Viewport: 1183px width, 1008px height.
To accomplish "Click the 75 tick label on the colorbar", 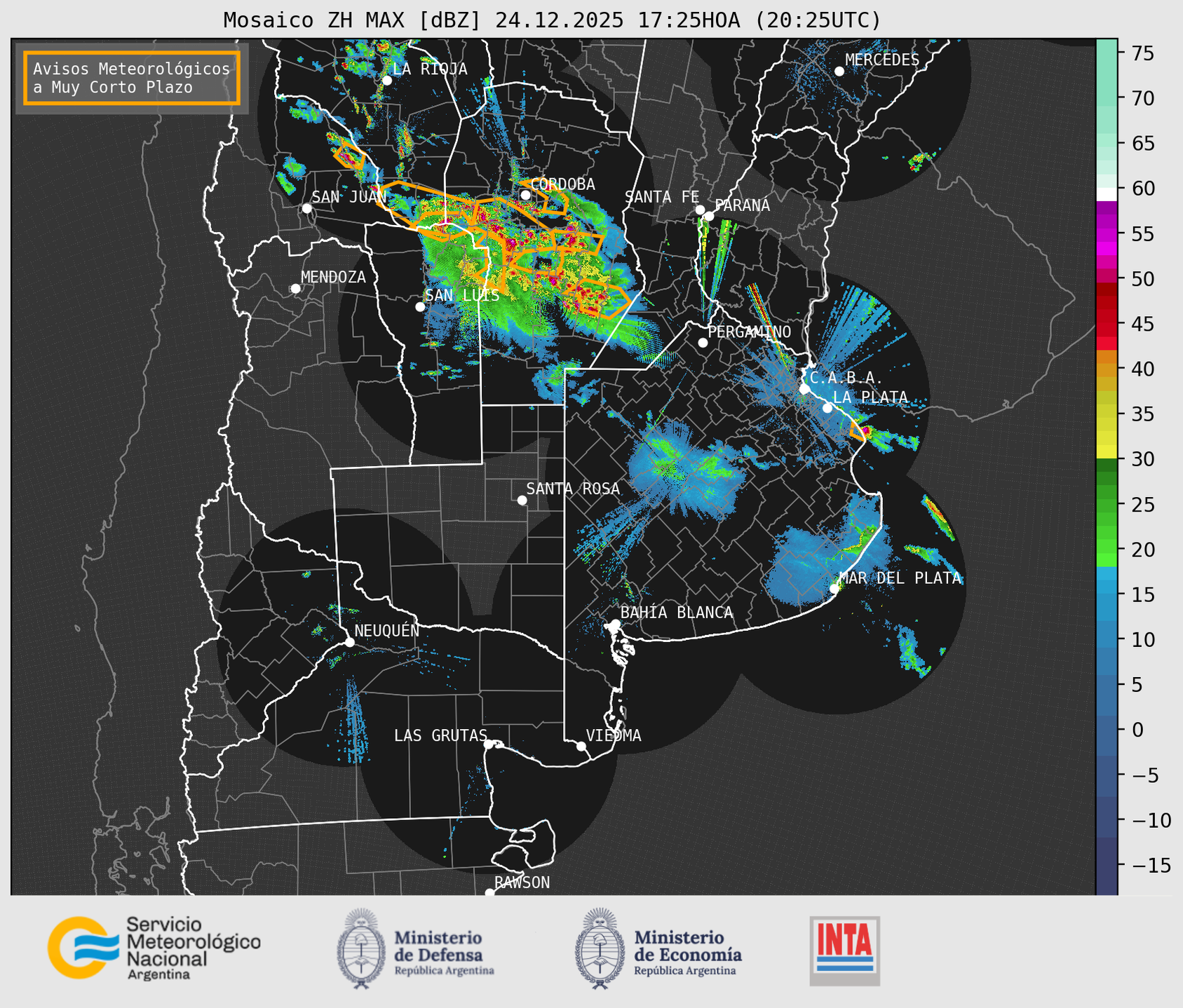I will pyautogui.click(x=1143, y=53).
